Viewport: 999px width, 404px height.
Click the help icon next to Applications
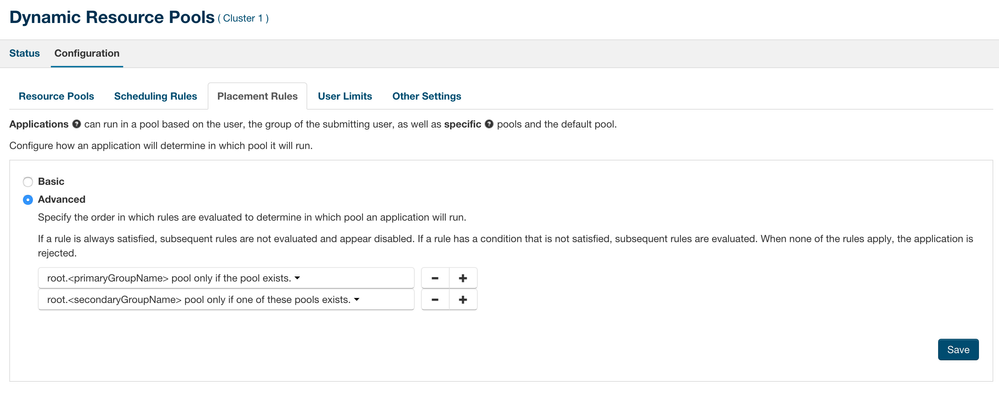pos(77,124)
